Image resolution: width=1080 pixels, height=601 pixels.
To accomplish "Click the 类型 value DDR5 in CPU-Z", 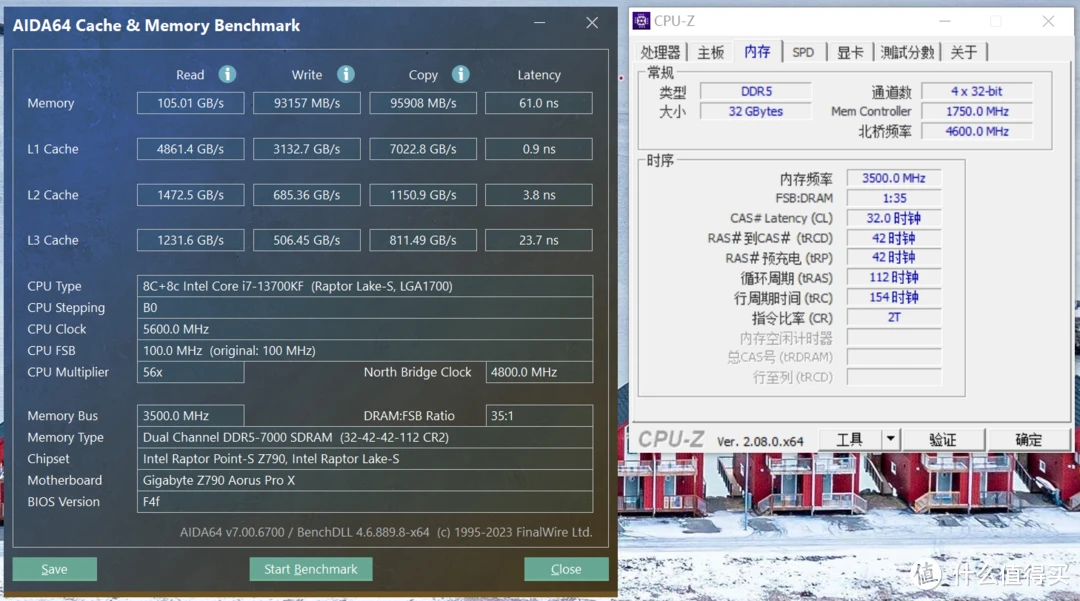I will 756,91.
